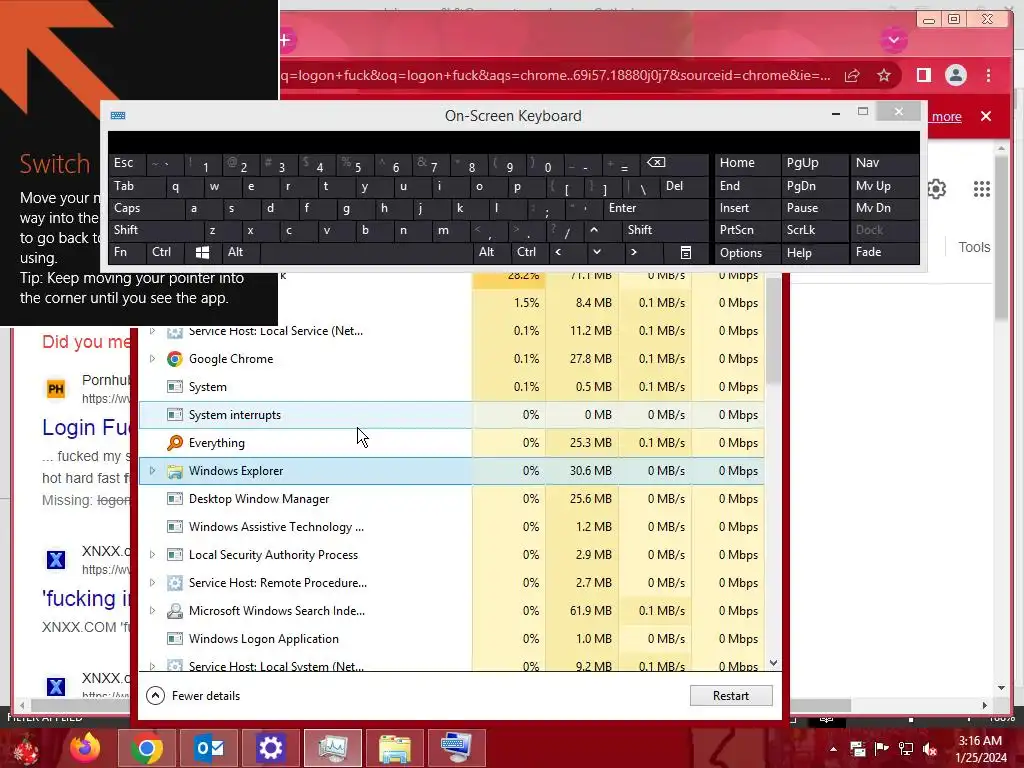Click Task Manager scroll down arrow
Image resolution: width=1024 pixels, height=768 pixels.
[773, 663]
